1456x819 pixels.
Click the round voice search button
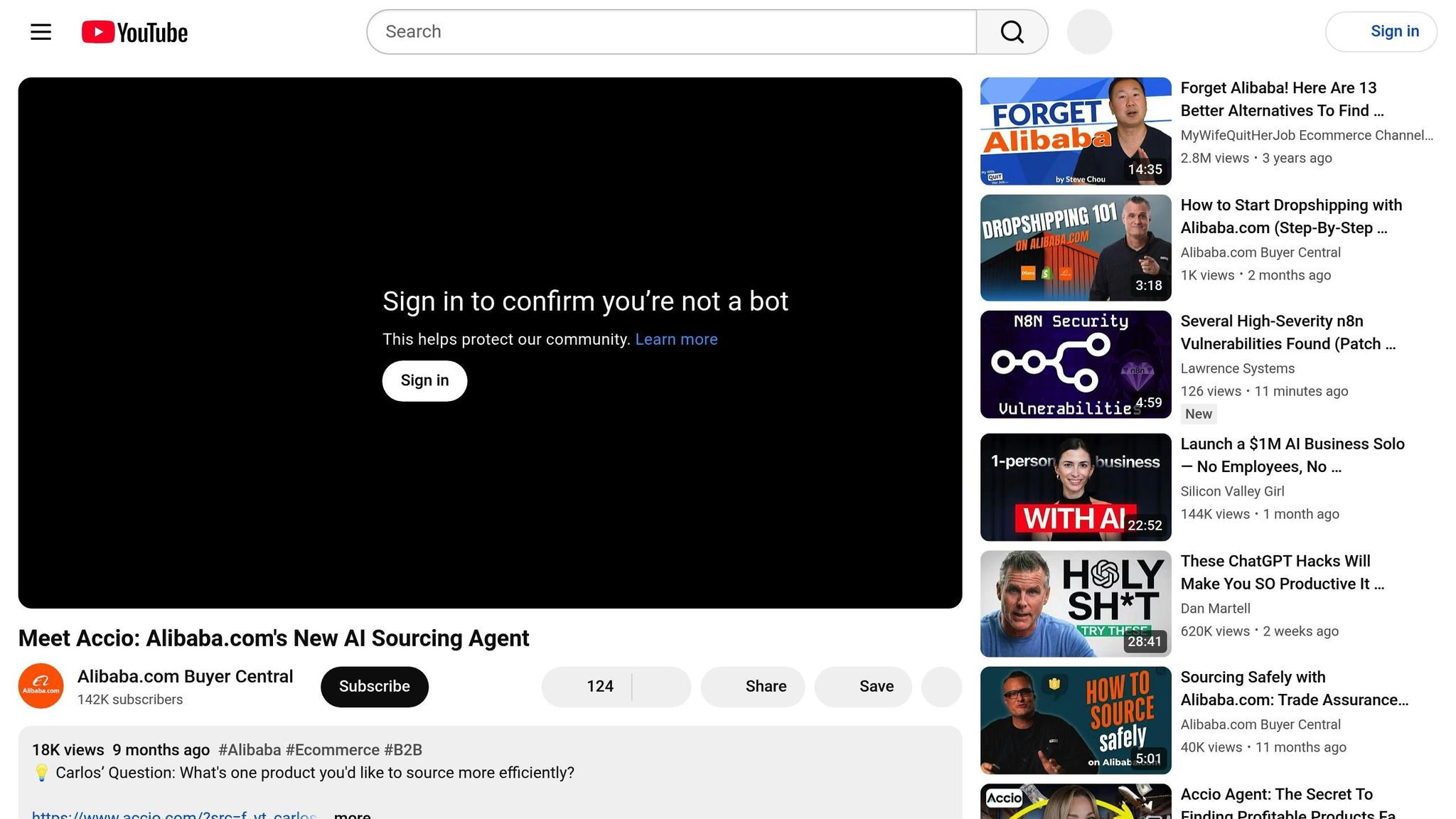1088,32
